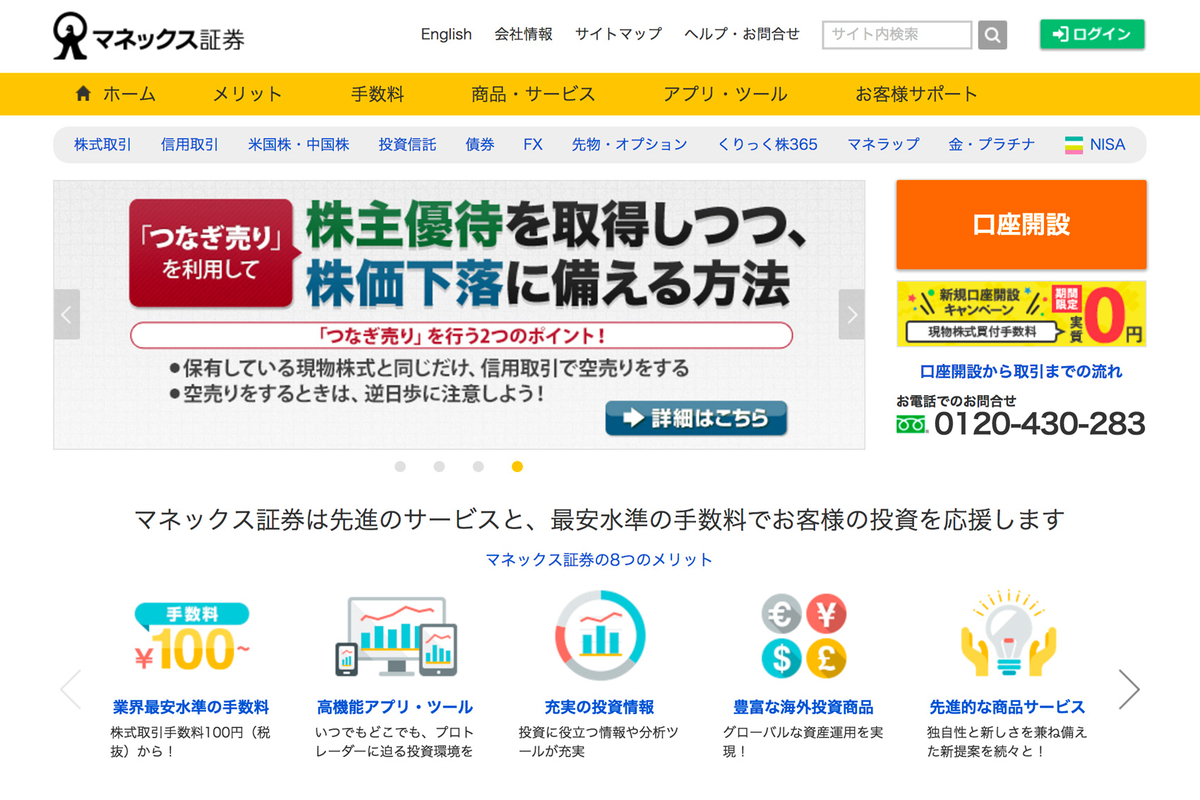1200x800 pixels.
Task: Click the orange 口座開設 button
Action: (x=1021, y=225)
